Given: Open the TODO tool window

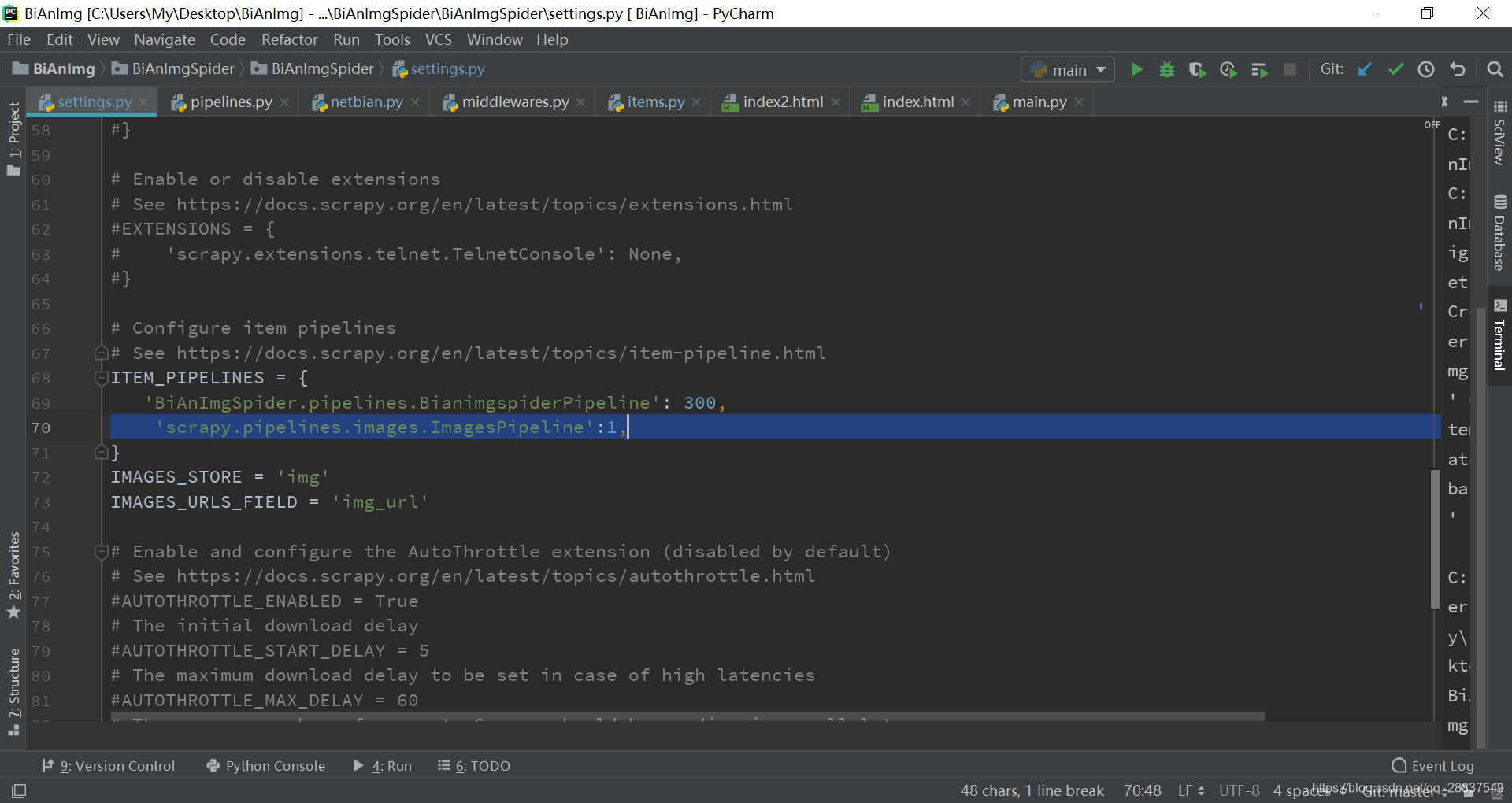Looking at the screenshot, I should tap(474, 766).
